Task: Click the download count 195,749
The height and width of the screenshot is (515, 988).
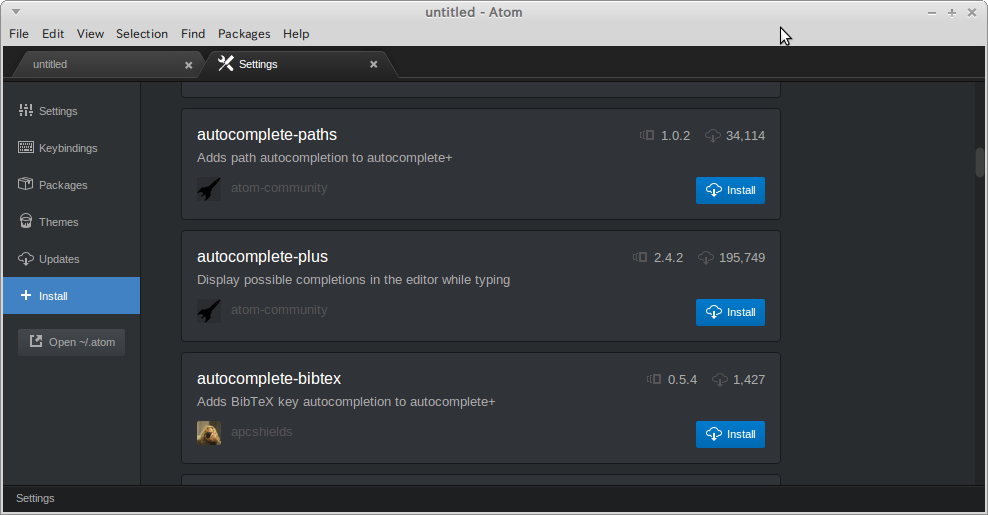Action: pyautogui.click(x=742, y=258)
